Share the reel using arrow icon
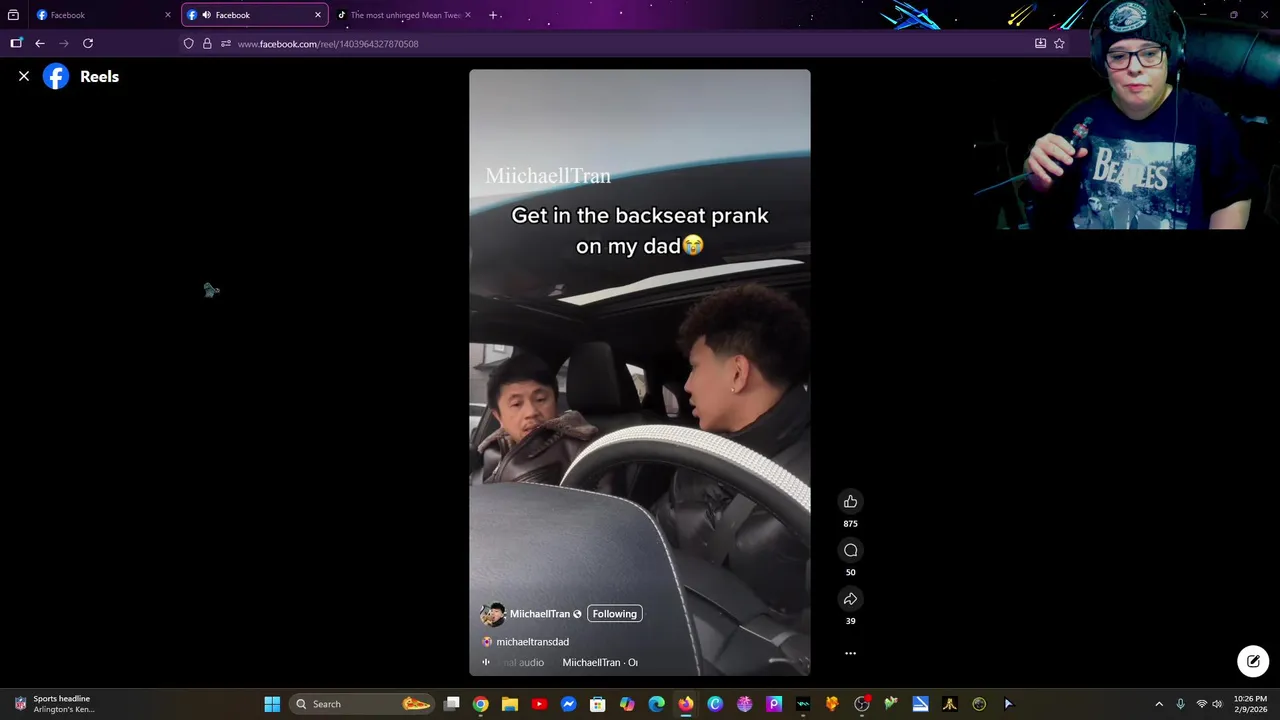The width and height of the screenshot is (1280, 720). (x=850, y=599)
